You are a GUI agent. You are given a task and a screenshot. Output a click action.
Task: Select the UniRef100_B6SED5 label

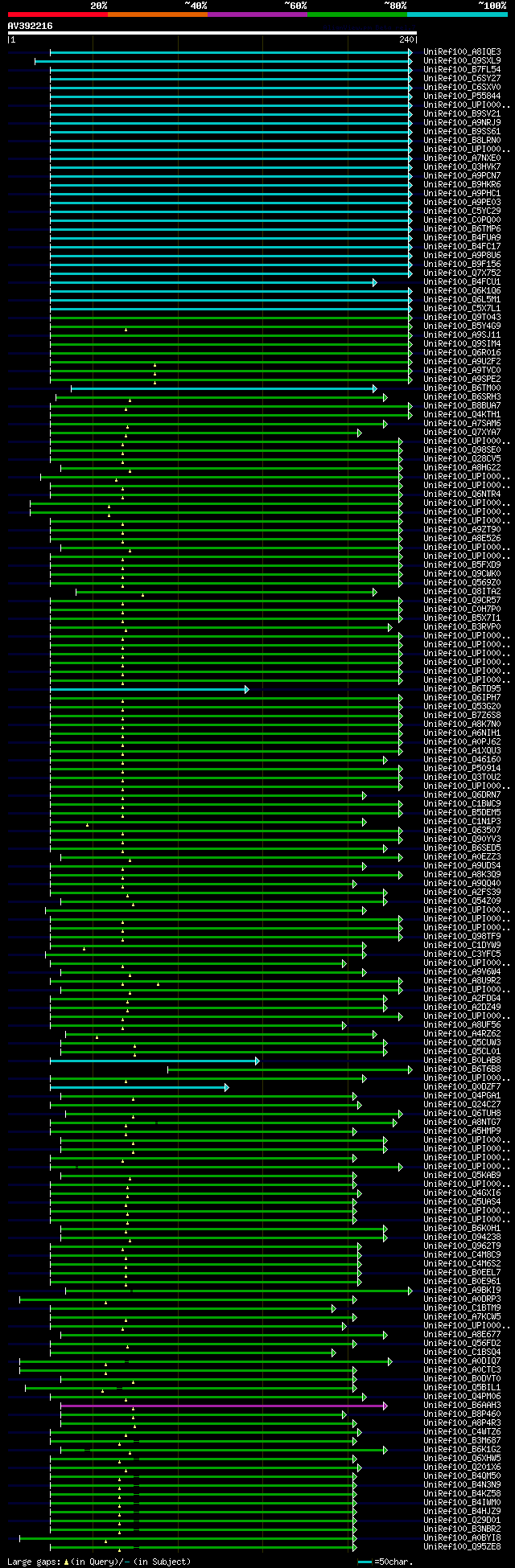(462, 848)
